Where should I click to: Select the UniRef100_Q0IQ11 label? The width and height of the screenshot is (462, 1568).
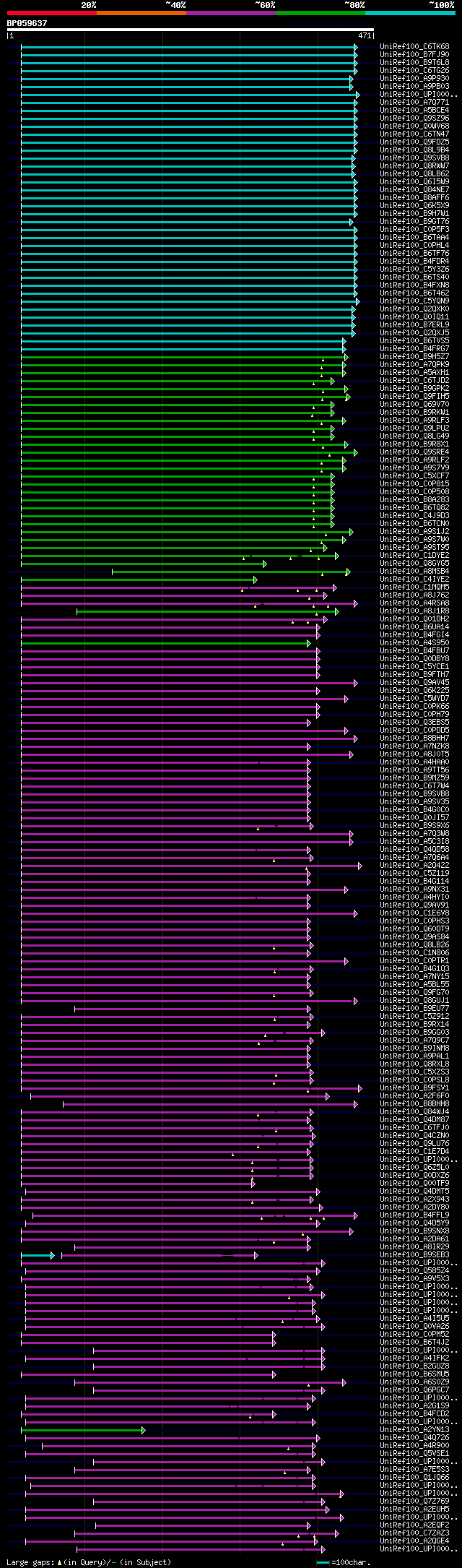pos(414,317)
